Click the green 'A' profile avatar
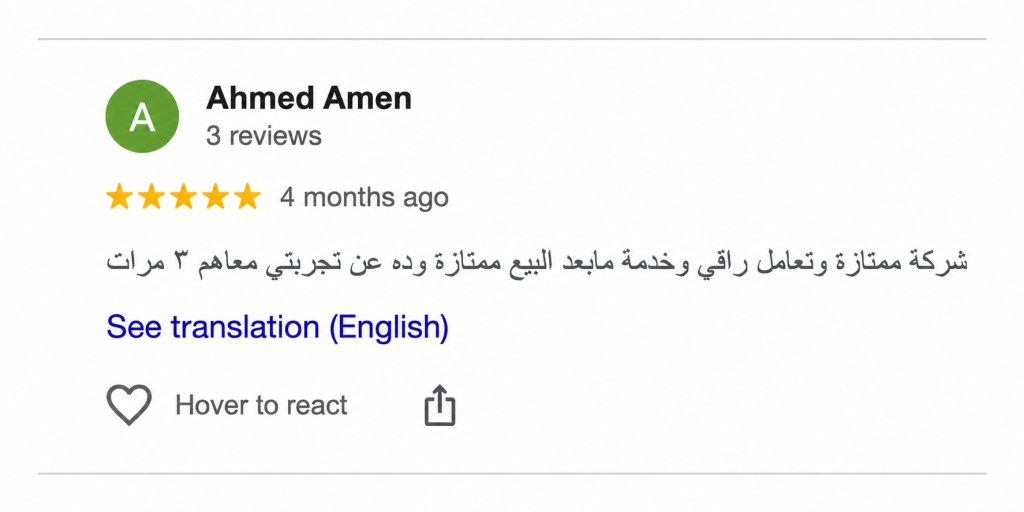1024x512 pixels. [x=142, y=116]
